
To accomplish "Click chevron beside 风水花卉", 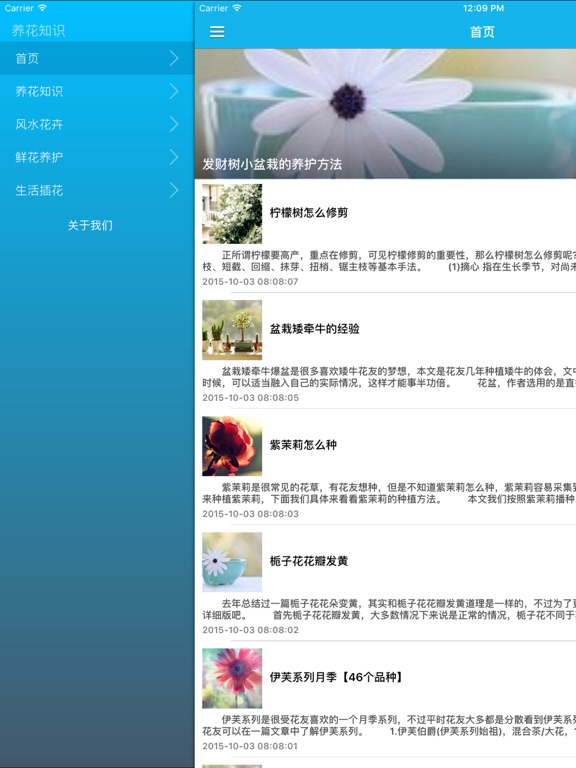I will tap(174, 124).
